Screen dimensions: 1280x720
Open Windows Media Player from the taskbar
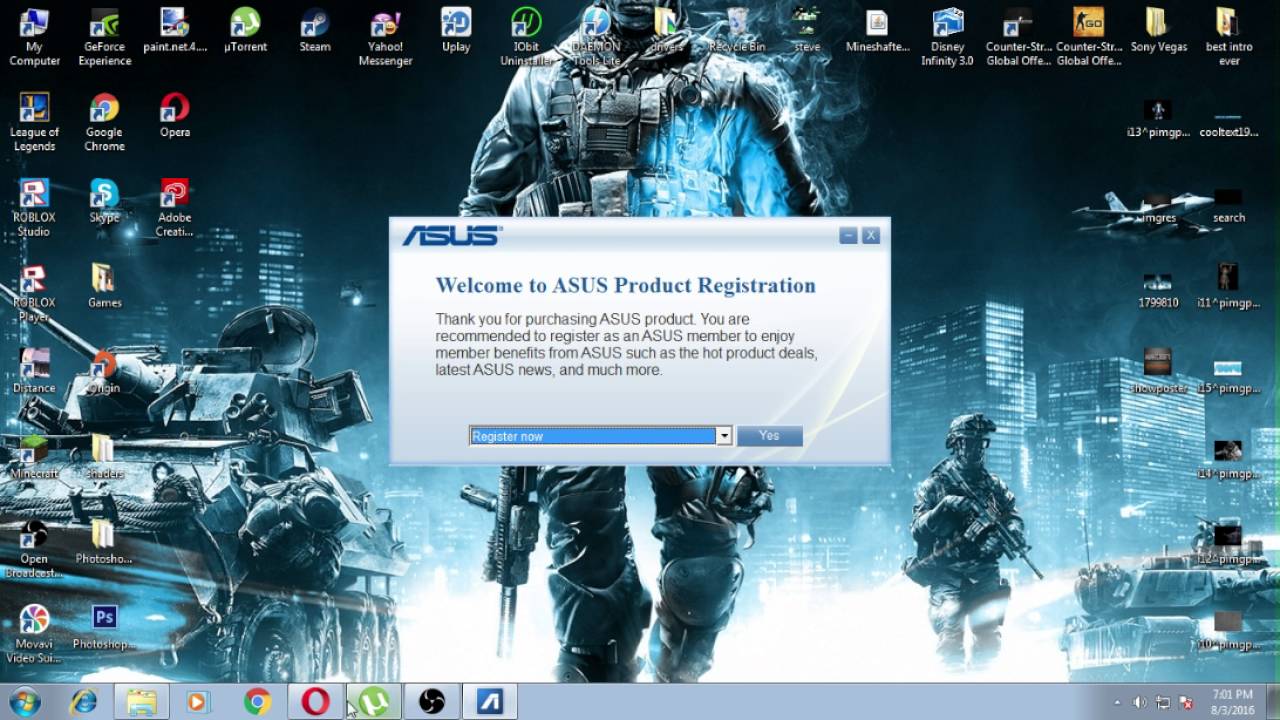pos(198,702)
